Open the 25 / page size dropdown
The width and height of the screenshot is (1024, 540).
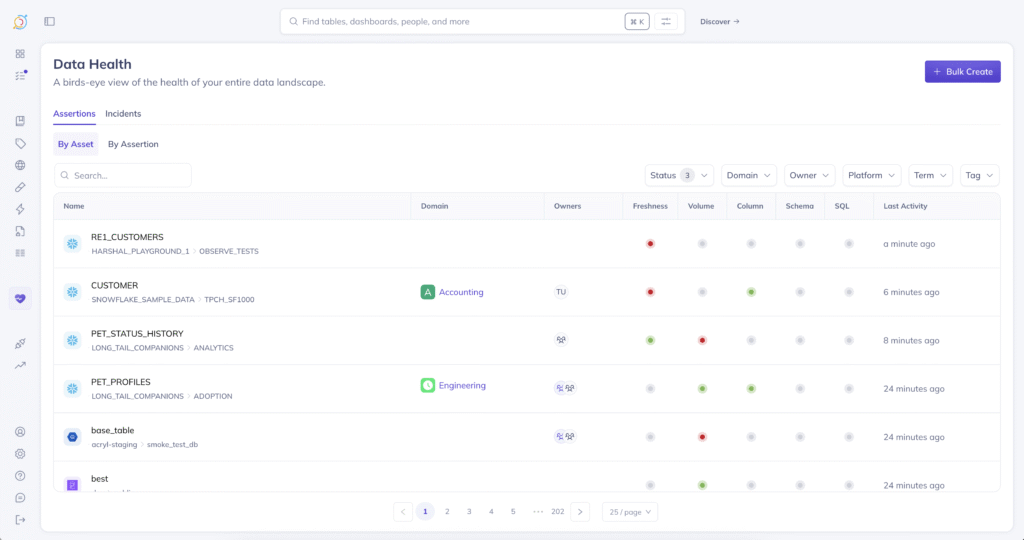pos(630,511)
